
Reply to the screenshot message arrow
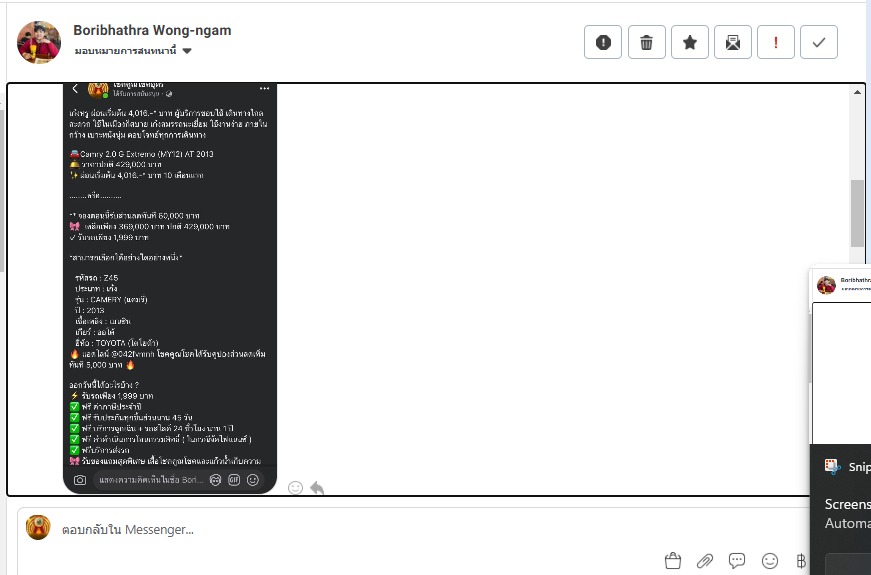317,488
